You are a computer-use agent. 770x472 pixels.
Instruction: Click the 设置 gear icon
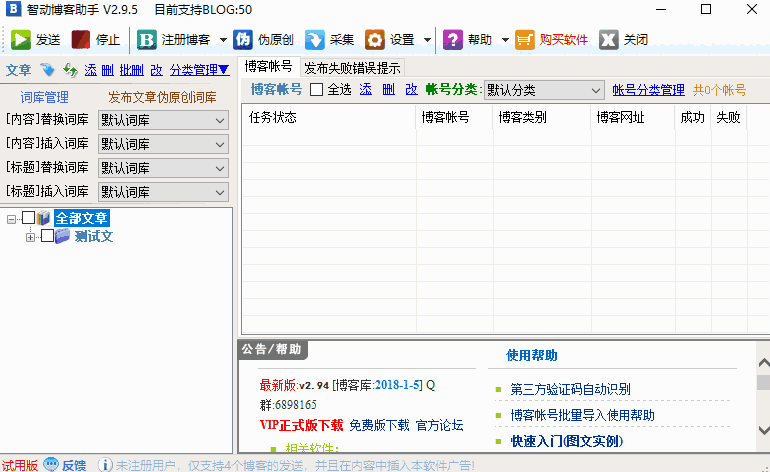[x=375, y=40]
